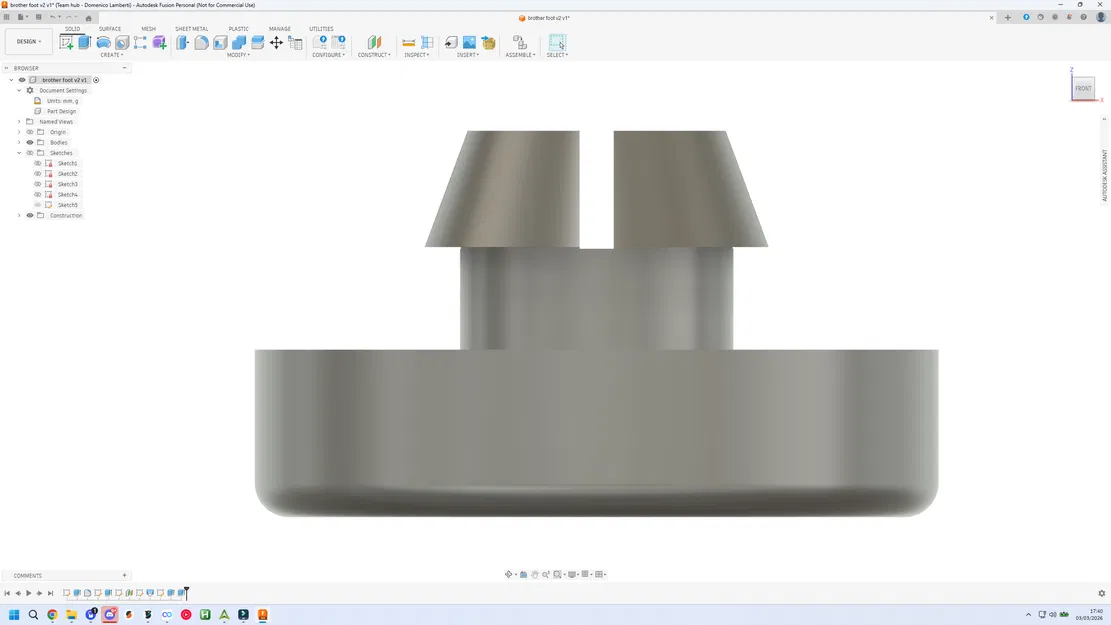Select the Combine tool
This screenshot has height=625, width=1111.
click(239, 43)
